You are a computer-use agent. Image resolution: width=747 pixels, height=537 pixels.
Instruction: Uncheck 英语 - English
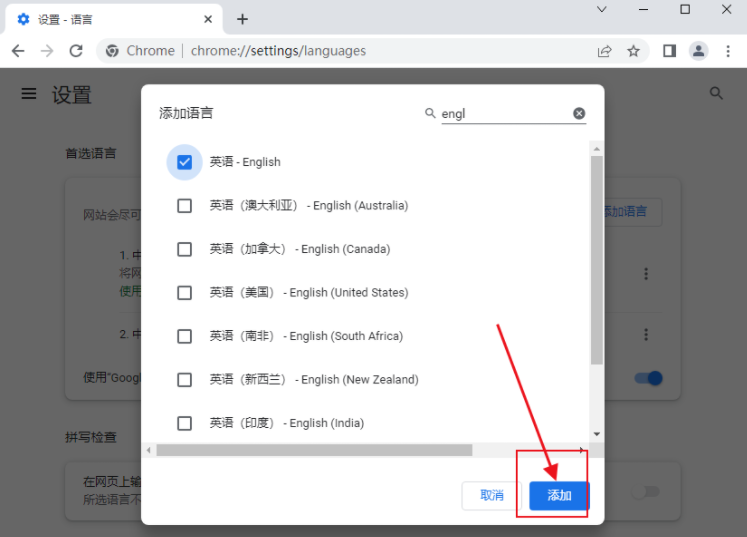tap(184, 162)
